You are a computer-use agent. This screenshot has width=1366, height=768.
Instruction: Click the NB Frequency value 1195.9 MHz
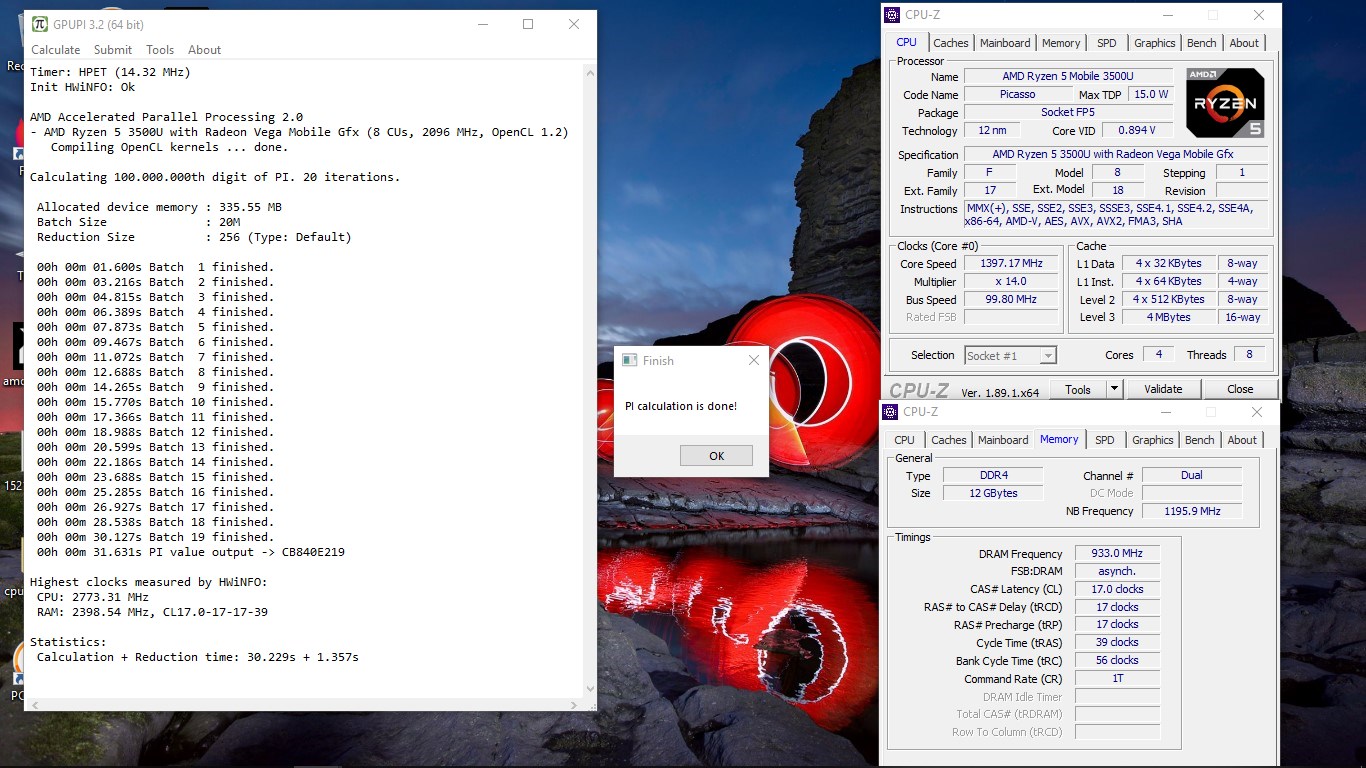point(1192,512)
